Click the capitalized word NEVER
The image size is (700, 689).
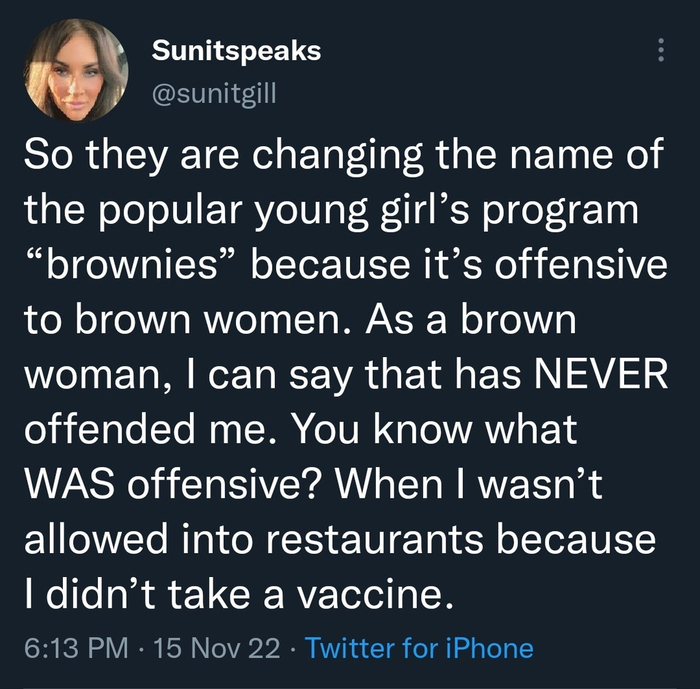point(596,375)
